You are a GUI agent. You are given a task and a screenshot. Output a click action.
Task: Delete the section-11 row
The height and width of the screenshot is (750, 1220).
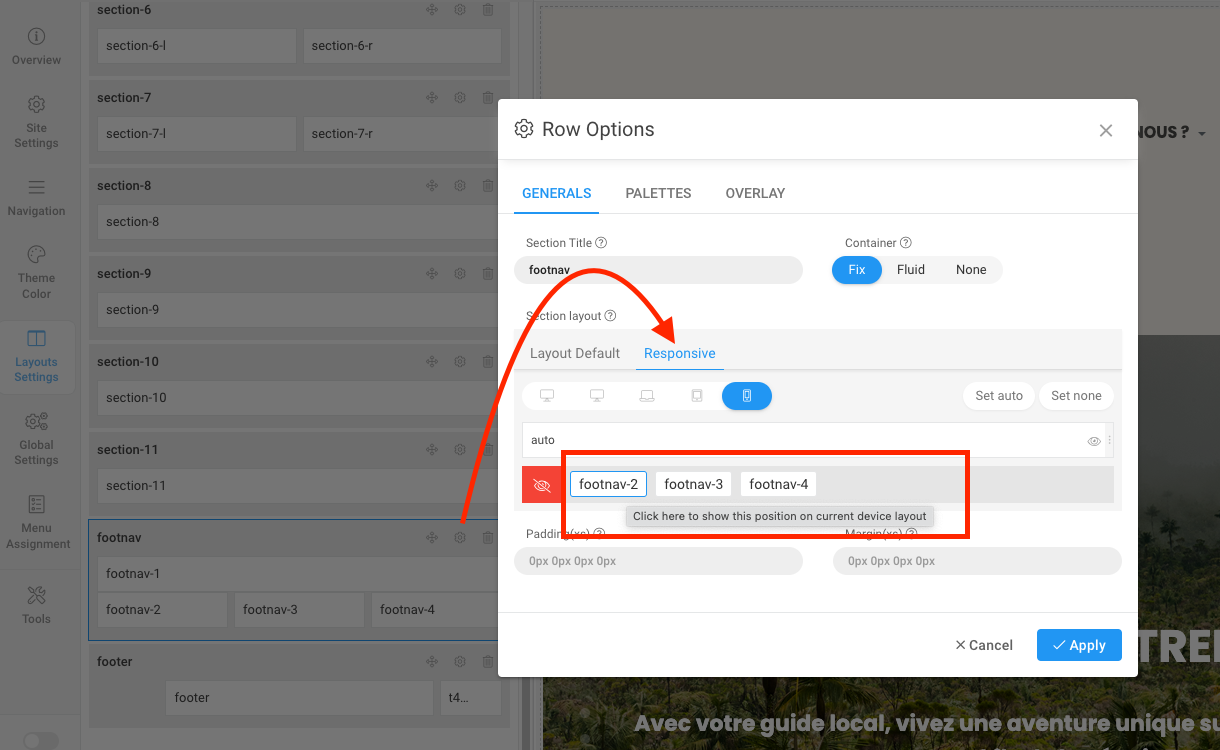[x=488, y=450]
